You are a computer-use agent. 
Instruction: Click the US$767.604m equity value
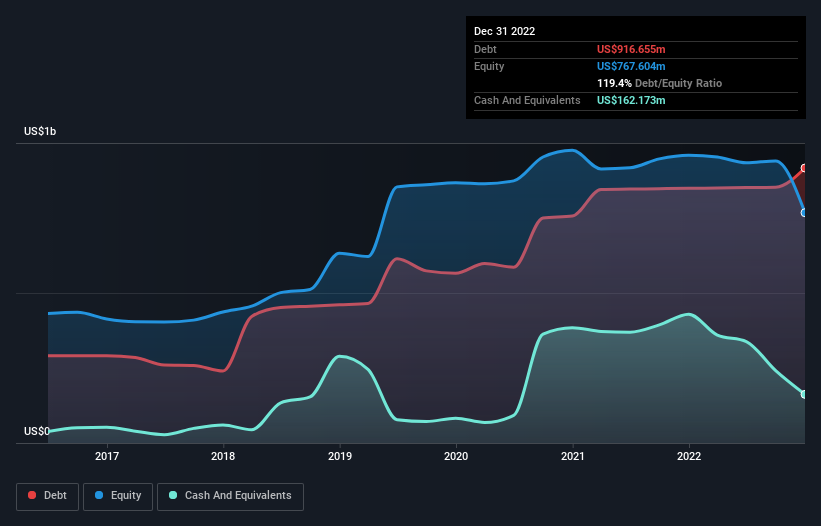(631, 66)
